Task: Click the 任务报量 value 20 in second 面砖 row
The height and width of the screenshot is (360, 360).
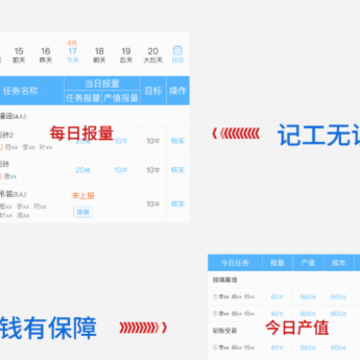Action: (x=83, y=170)
